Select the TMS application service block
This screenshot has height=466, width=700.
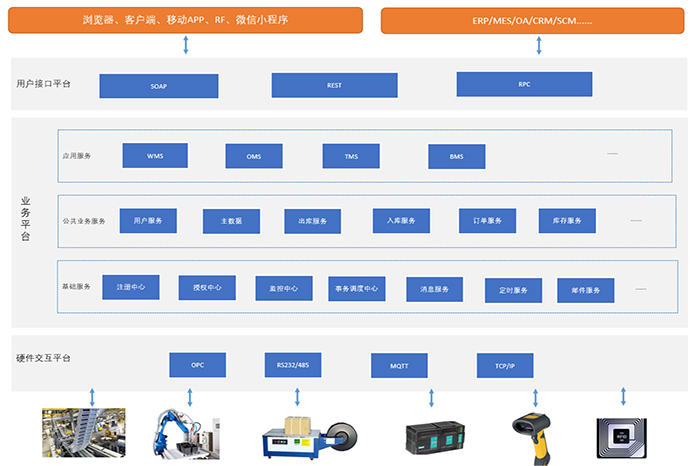pos(351,157)
